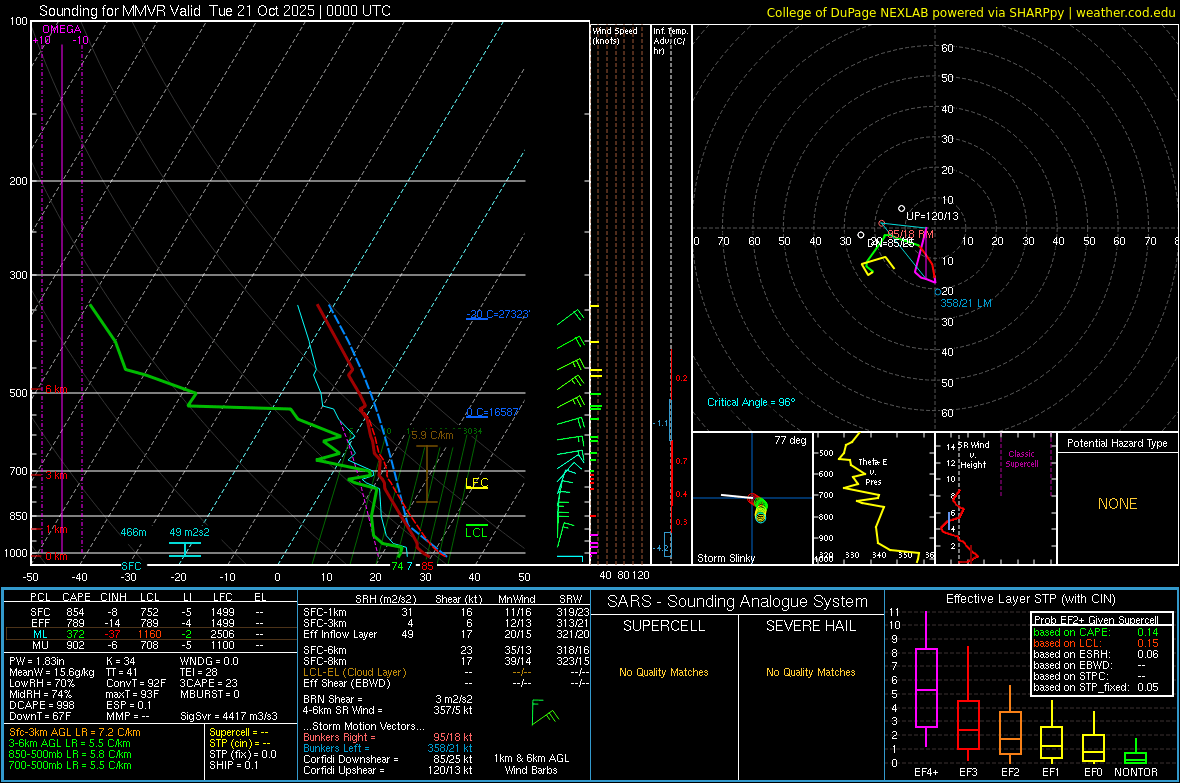Screen dimensions: 1180x783
Task: Click the 'BRN Shear =' row
Action: point(388,699)
